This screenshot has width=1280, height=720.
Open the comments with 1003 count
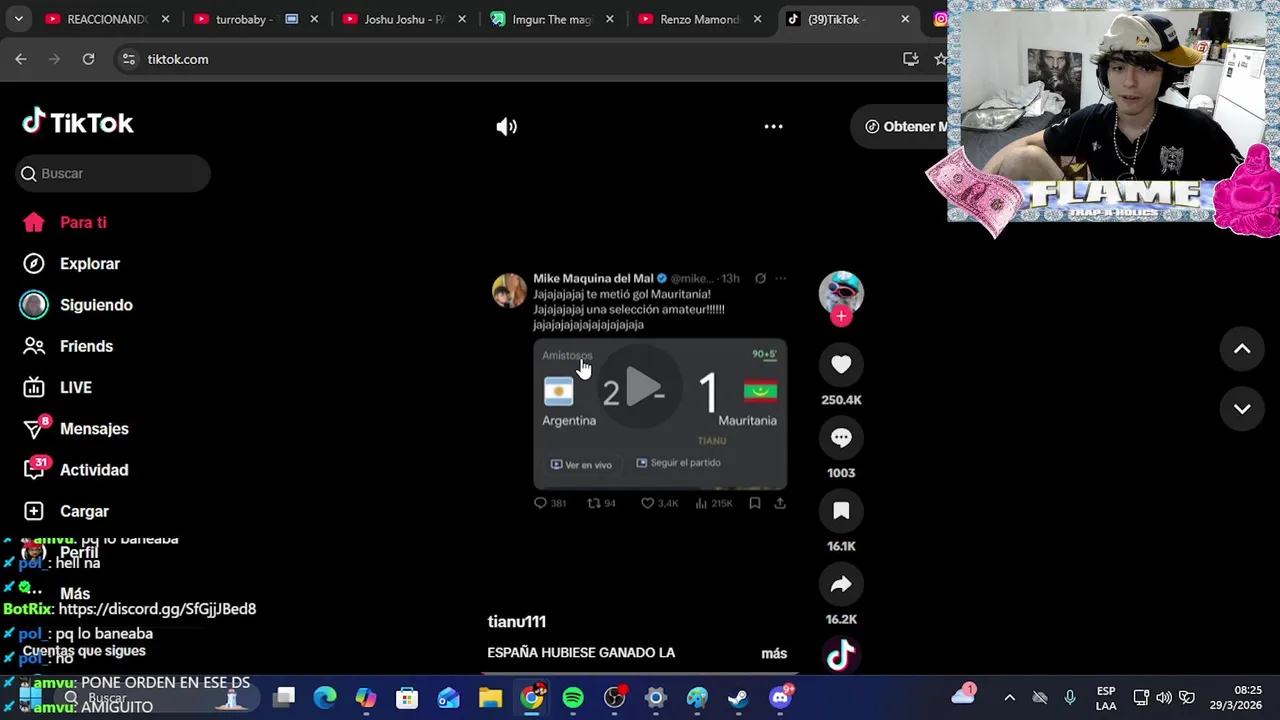click(841, 438)
